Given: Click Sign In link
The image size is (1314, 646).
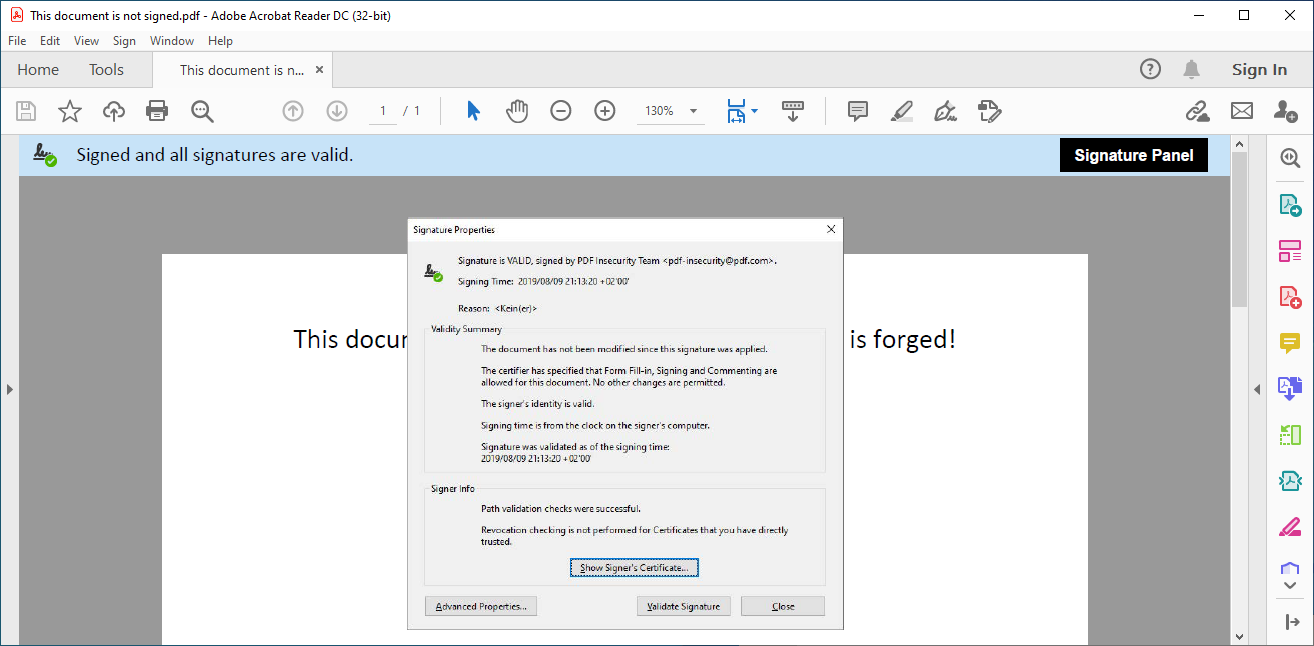Looking at the screenshot, I should click(1259, 69).
